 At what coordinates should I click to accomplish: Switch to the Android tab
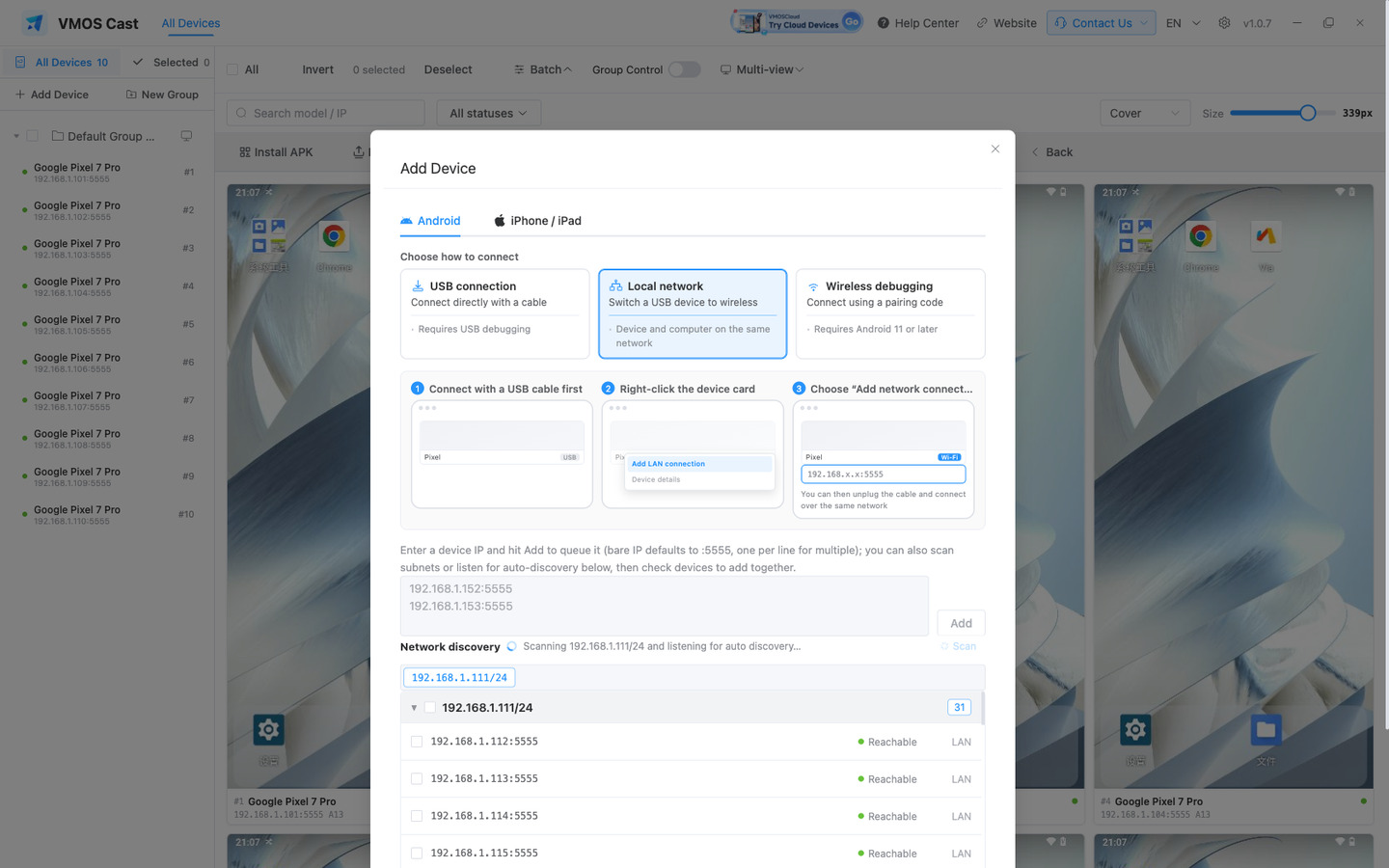pos(430,221)
